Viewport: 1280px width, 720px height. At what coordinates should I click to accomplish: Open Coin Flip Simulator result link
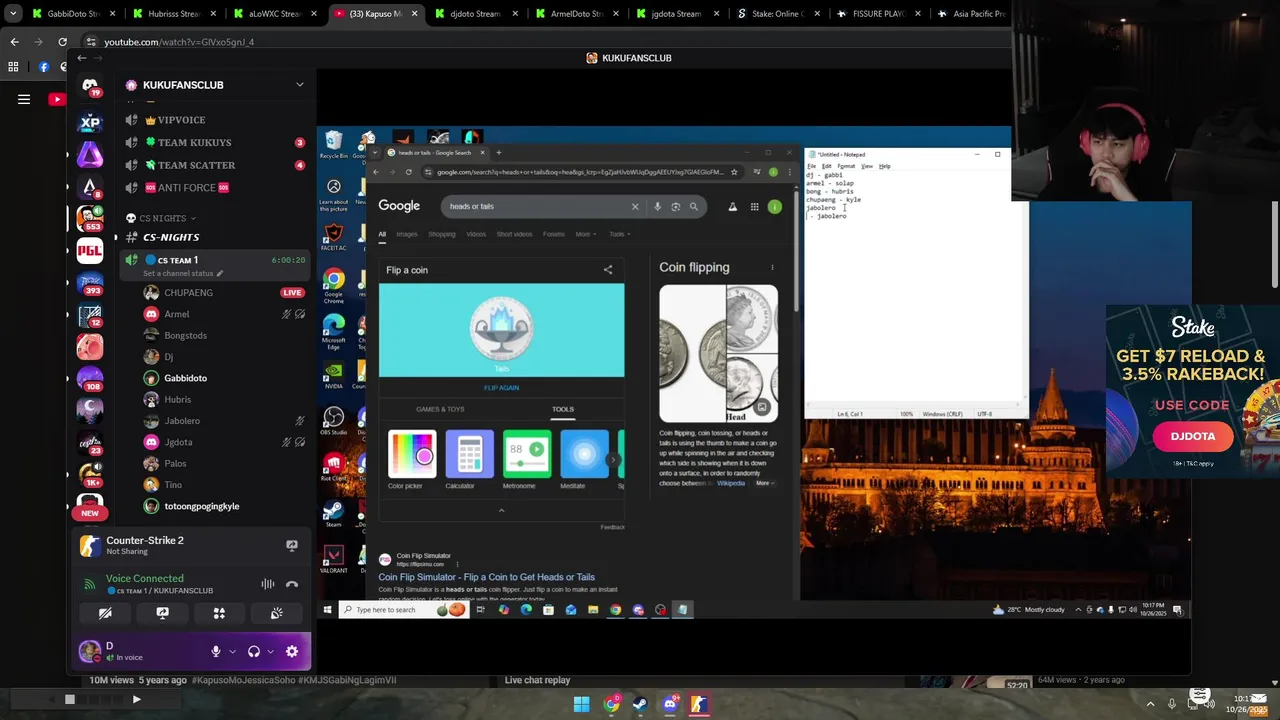point(486,577)
